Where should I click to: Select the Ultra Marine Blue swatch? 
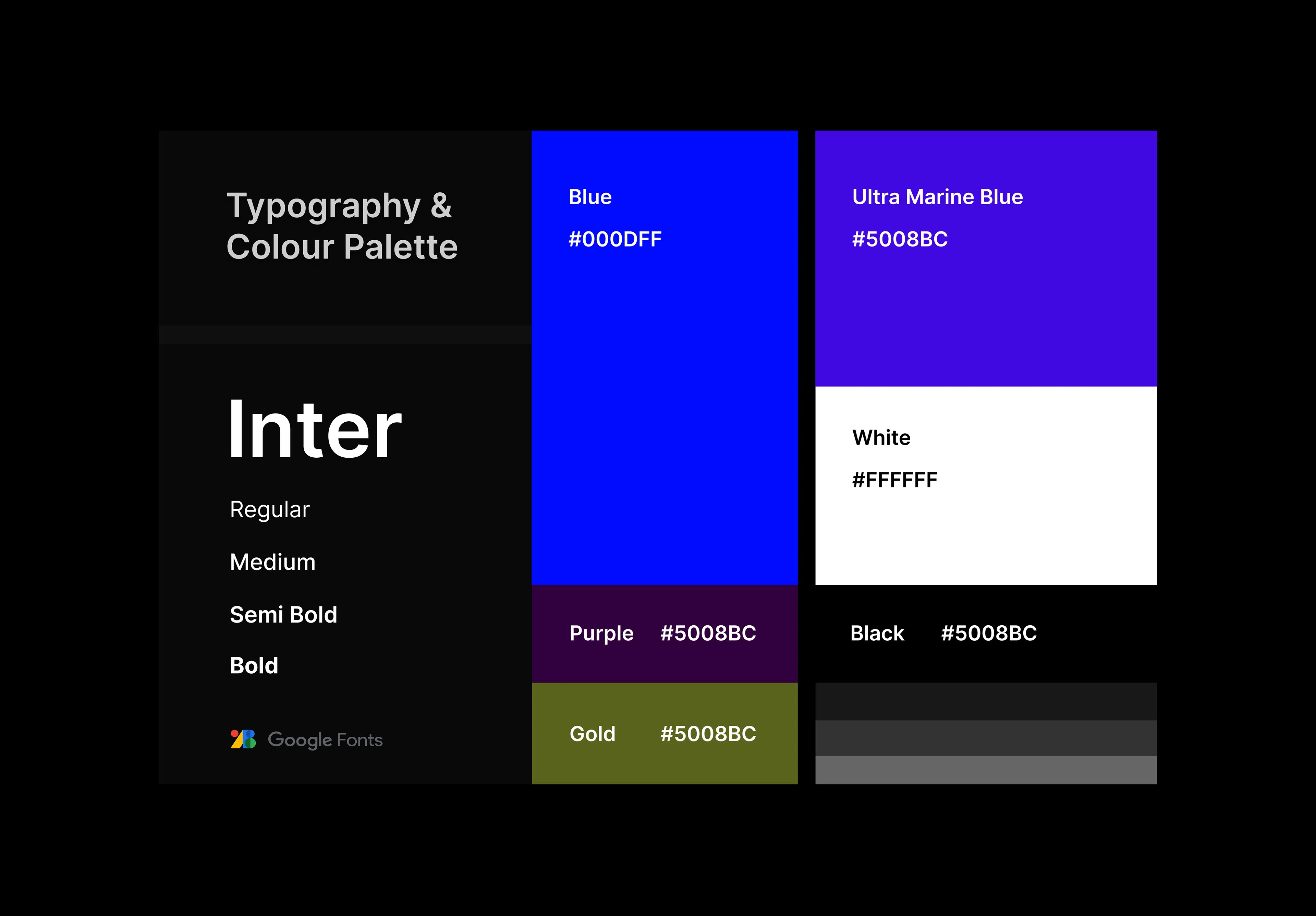click(986, 258)
